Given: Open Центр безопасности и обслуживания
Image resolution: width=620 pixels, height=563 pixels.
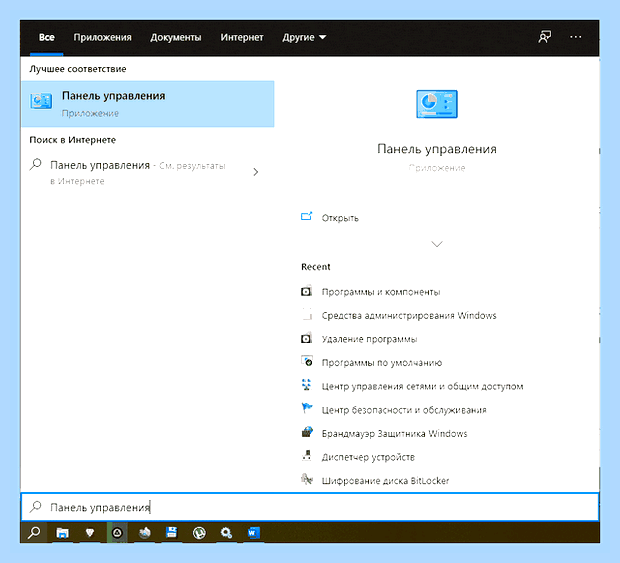Looking at the screenshot, I should tap(404, 410).
